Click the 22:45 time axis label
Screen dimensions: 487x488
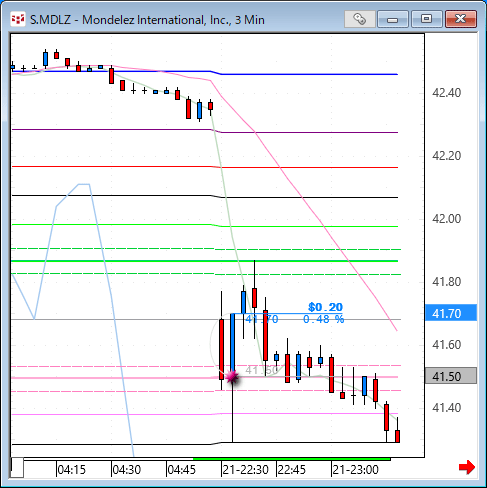pyautogui.click(x=291, y=470)
